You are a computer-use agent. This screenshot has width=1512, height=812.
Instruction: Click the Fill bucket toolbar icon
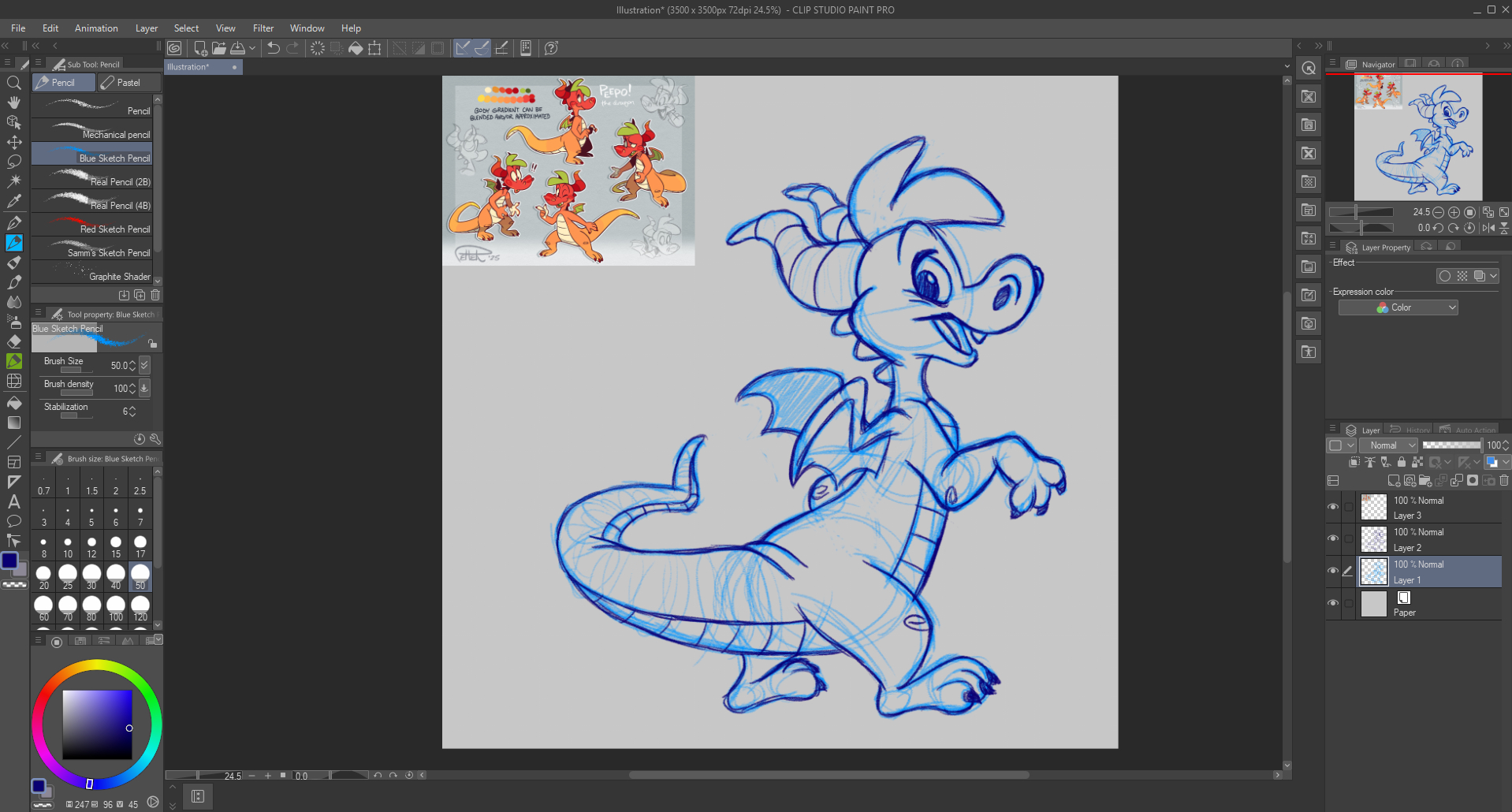(356, 48)
